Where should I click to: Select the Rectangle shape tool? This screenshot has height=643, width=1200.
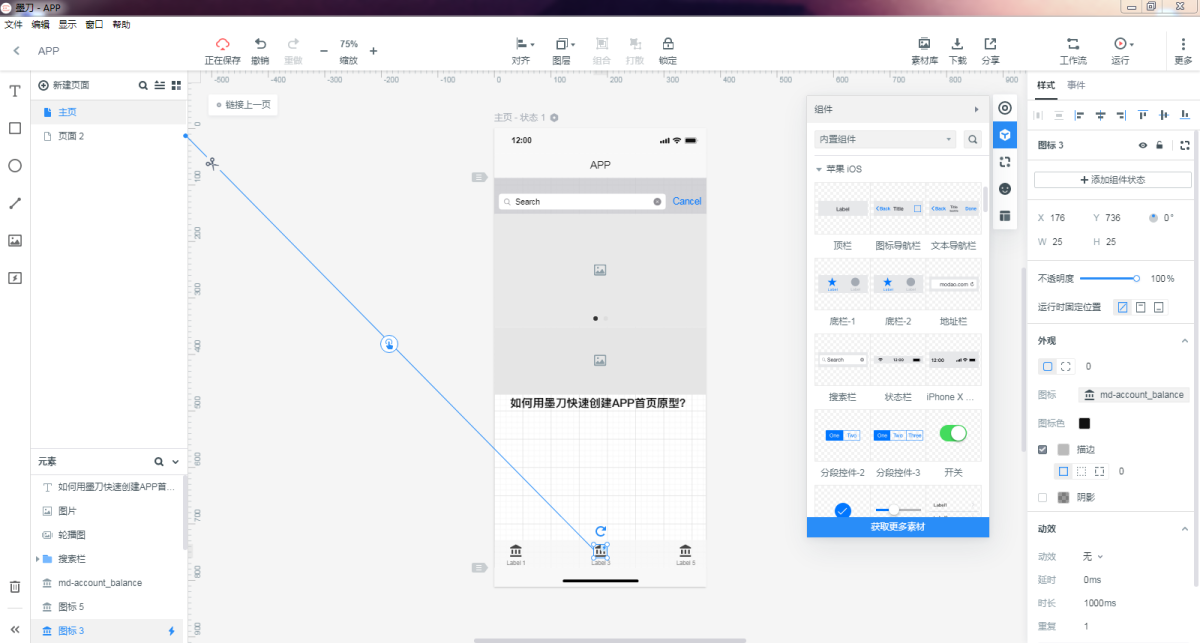15,128
